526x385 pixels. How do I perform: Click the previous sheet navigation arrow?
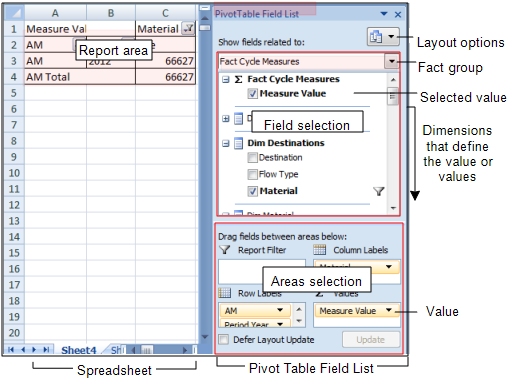23,349
